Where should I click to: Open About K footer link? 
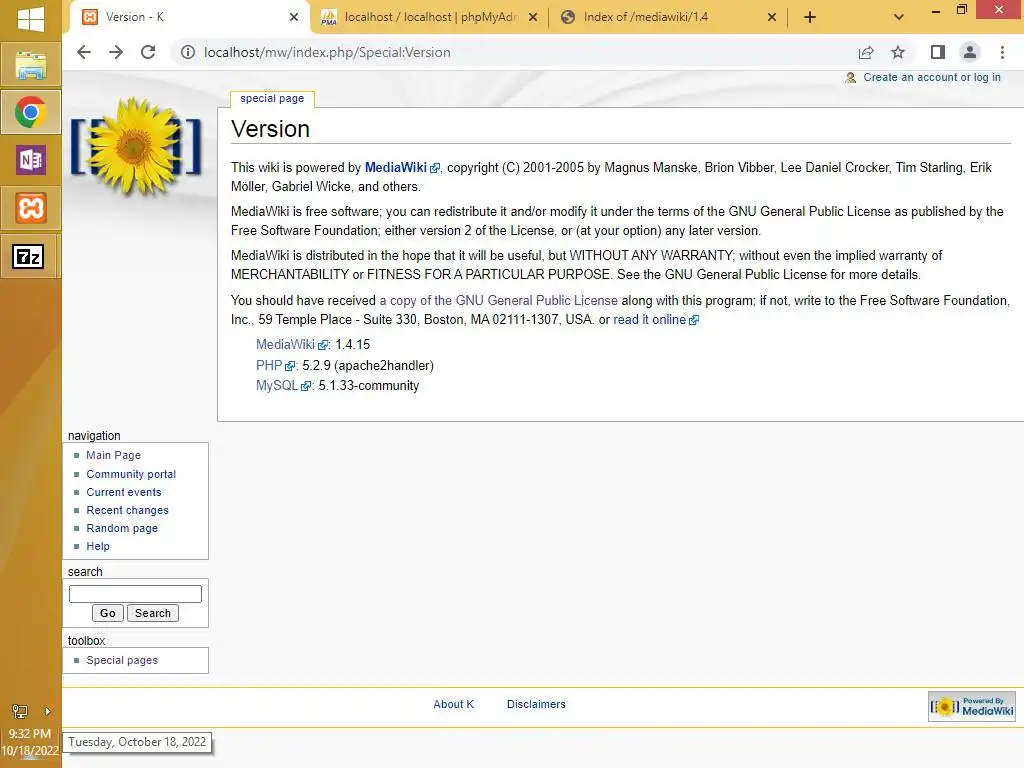454,704
